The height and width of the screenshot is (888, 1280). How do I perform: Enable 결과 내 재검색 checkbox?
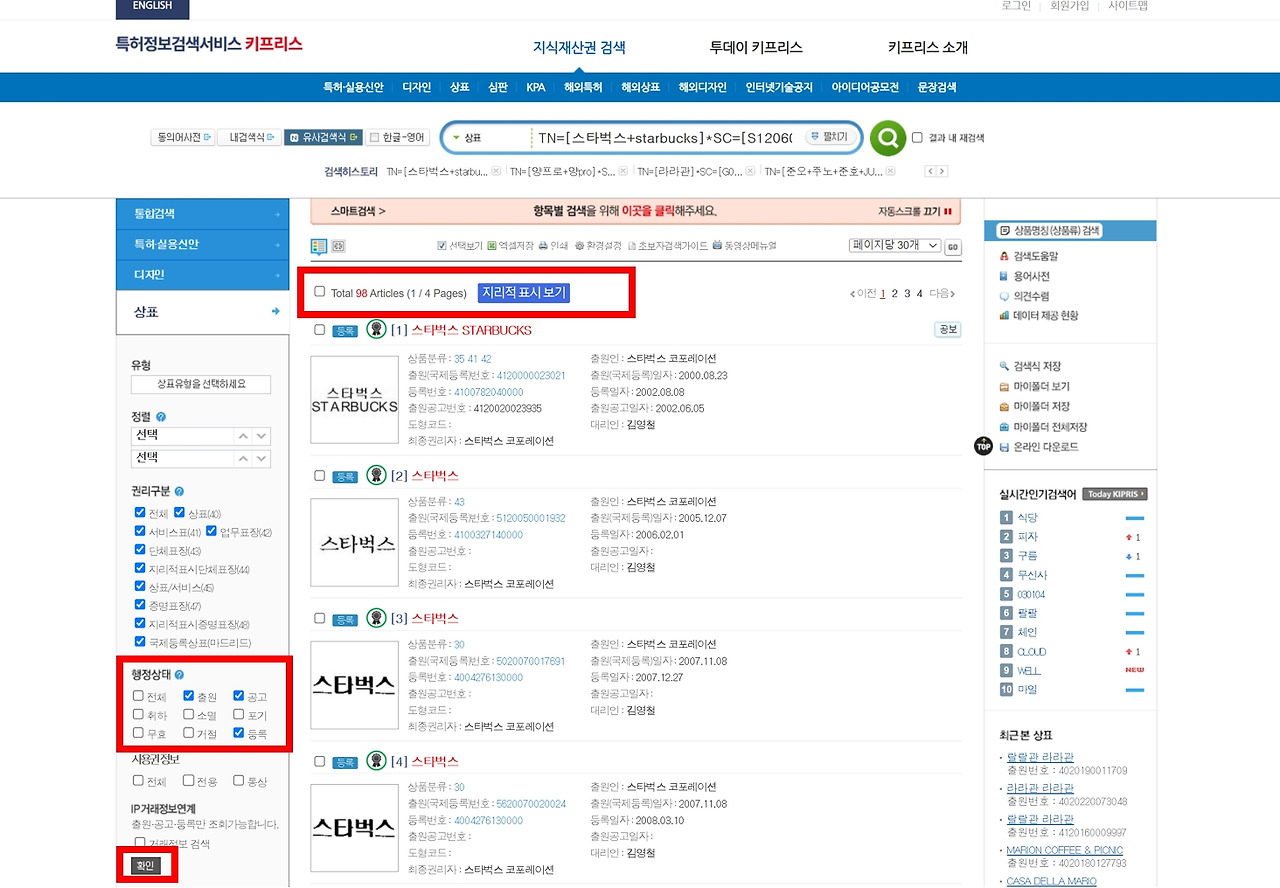pyautogui.click(x=917, y=138)
